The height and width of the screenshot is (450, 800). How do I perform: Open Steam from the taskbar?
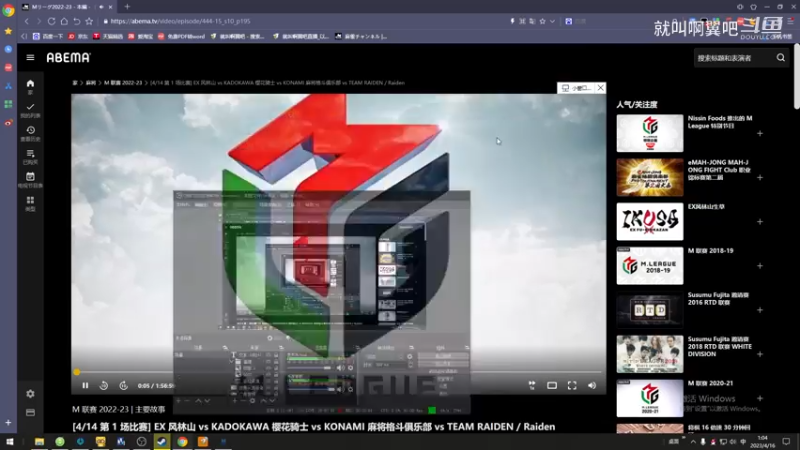pyautogui.click(x=162, y=442)
